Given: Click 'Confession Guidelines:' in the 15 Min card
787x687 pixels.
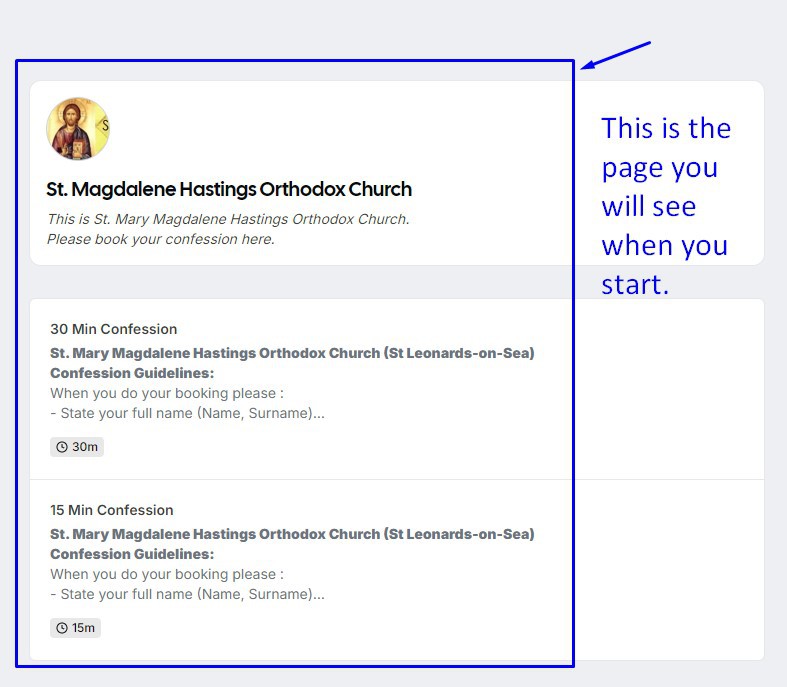Looking at the screenshot, I should coord(132,554).
